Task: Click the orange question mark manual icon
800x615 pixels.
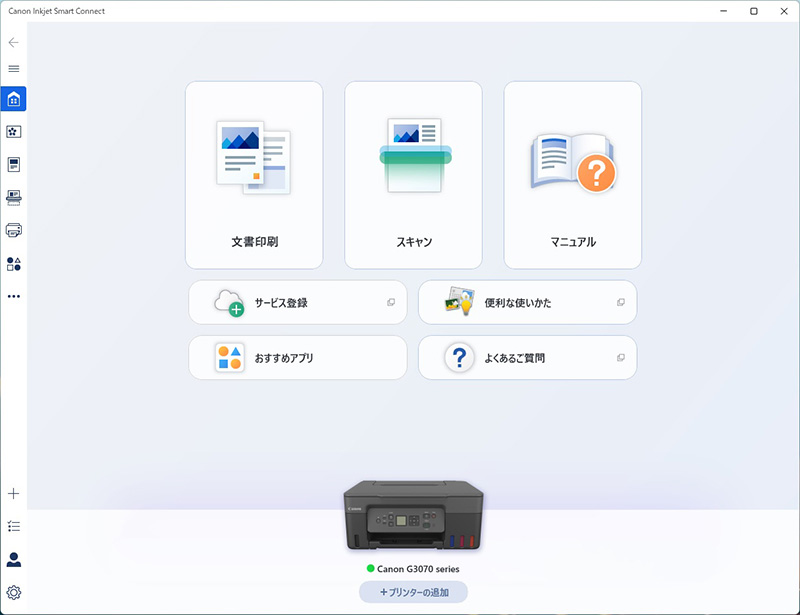Action: tap(596, 173)
